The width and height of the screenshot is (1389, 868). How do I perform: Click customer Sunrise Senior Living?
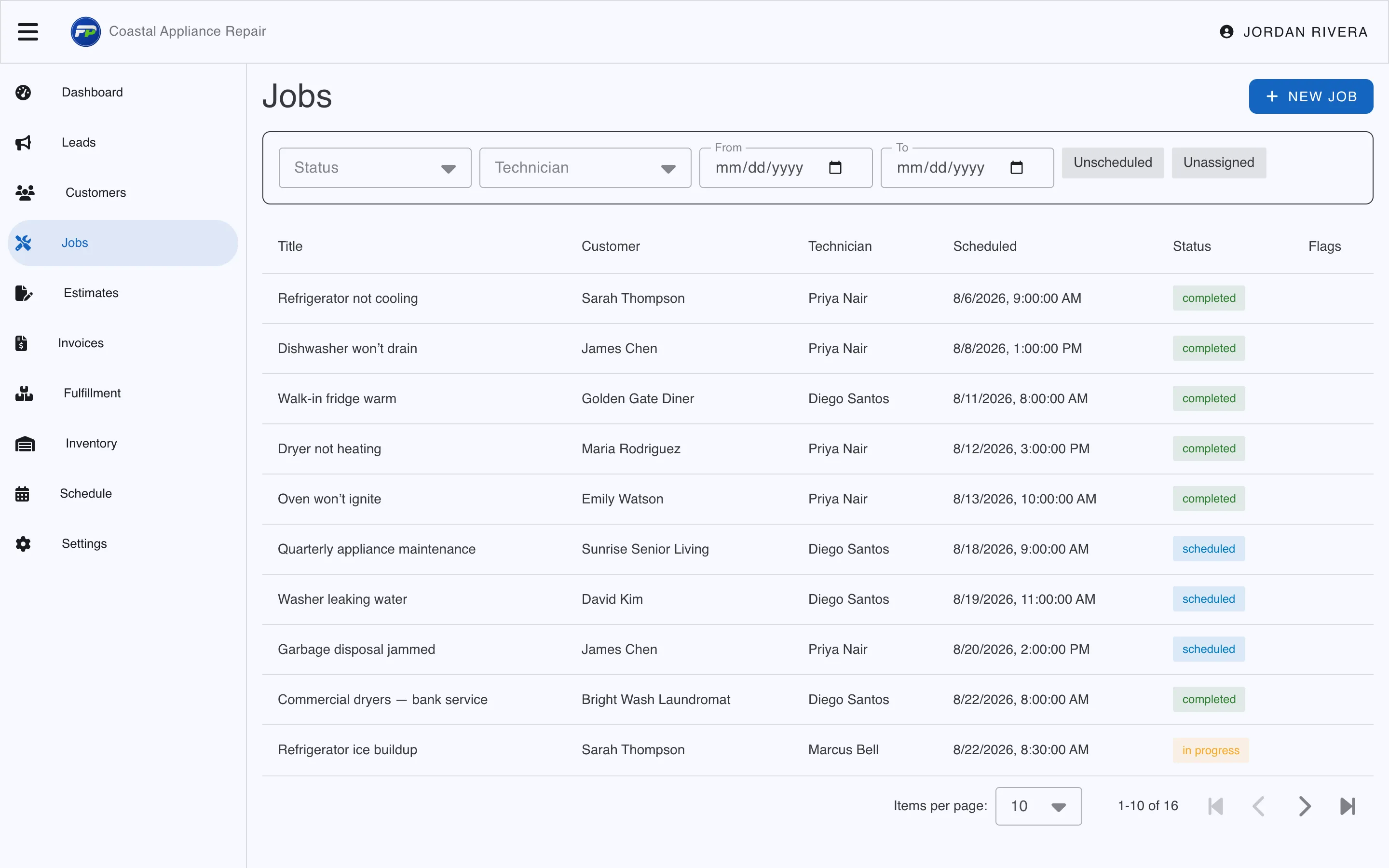coord(645,549)
